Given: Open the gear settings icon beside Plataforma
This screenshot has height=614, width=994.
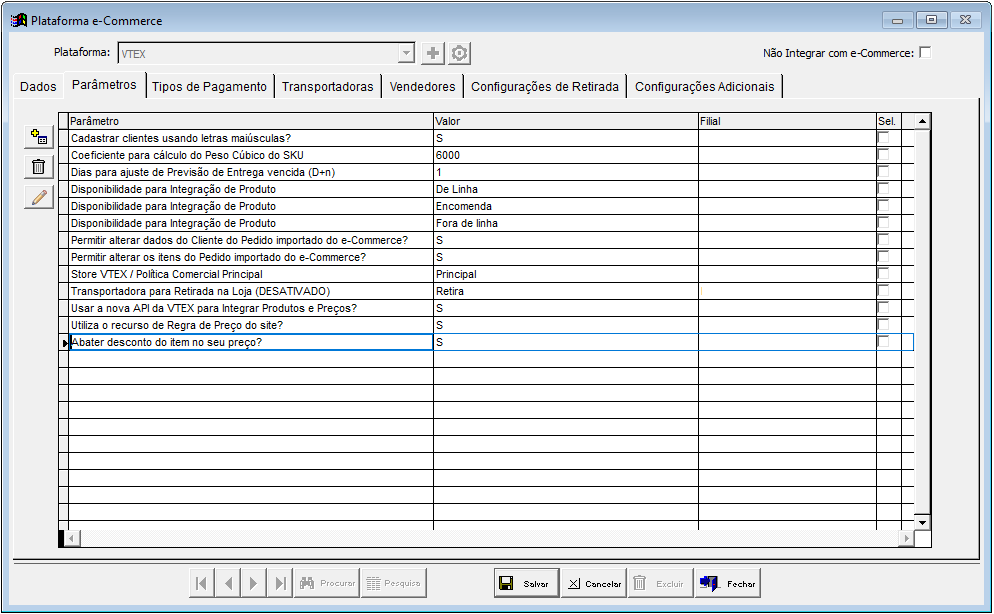Looking at the screenshot, I should coord(459,54).
